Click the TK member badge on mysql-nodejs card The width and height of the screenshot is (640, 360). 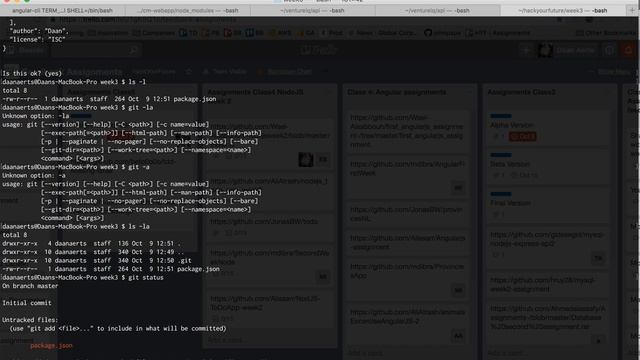[598, 258]
